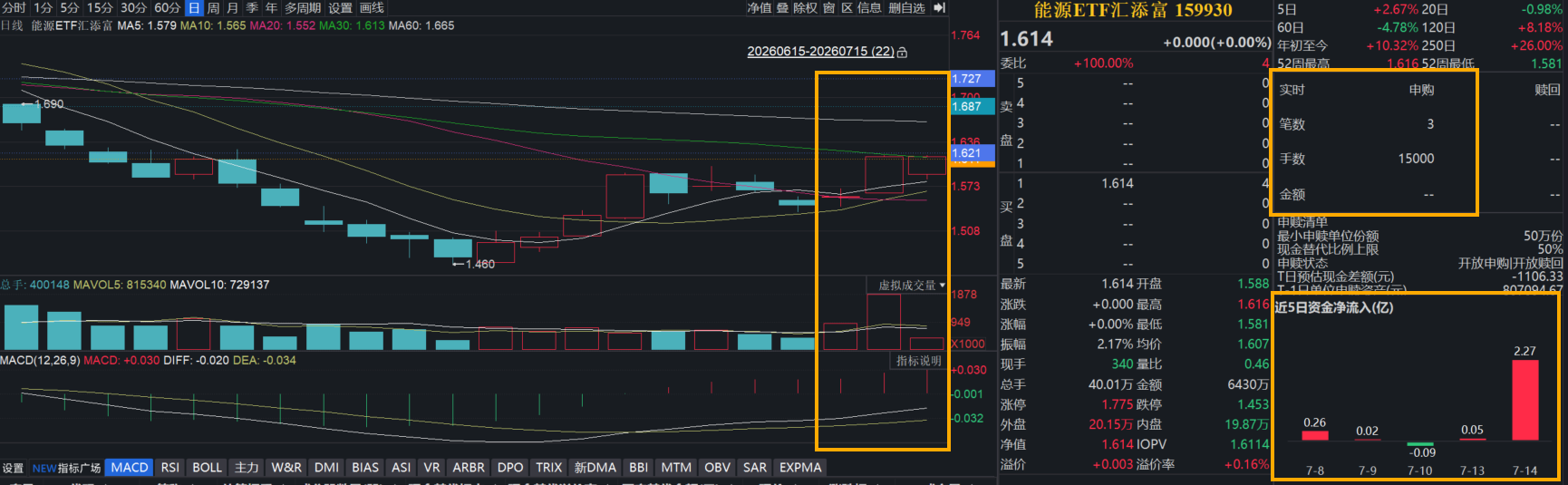1568x485 pixels.
Task: Toggle the 区 interval statistics
Action: click(x=847, y=8)
